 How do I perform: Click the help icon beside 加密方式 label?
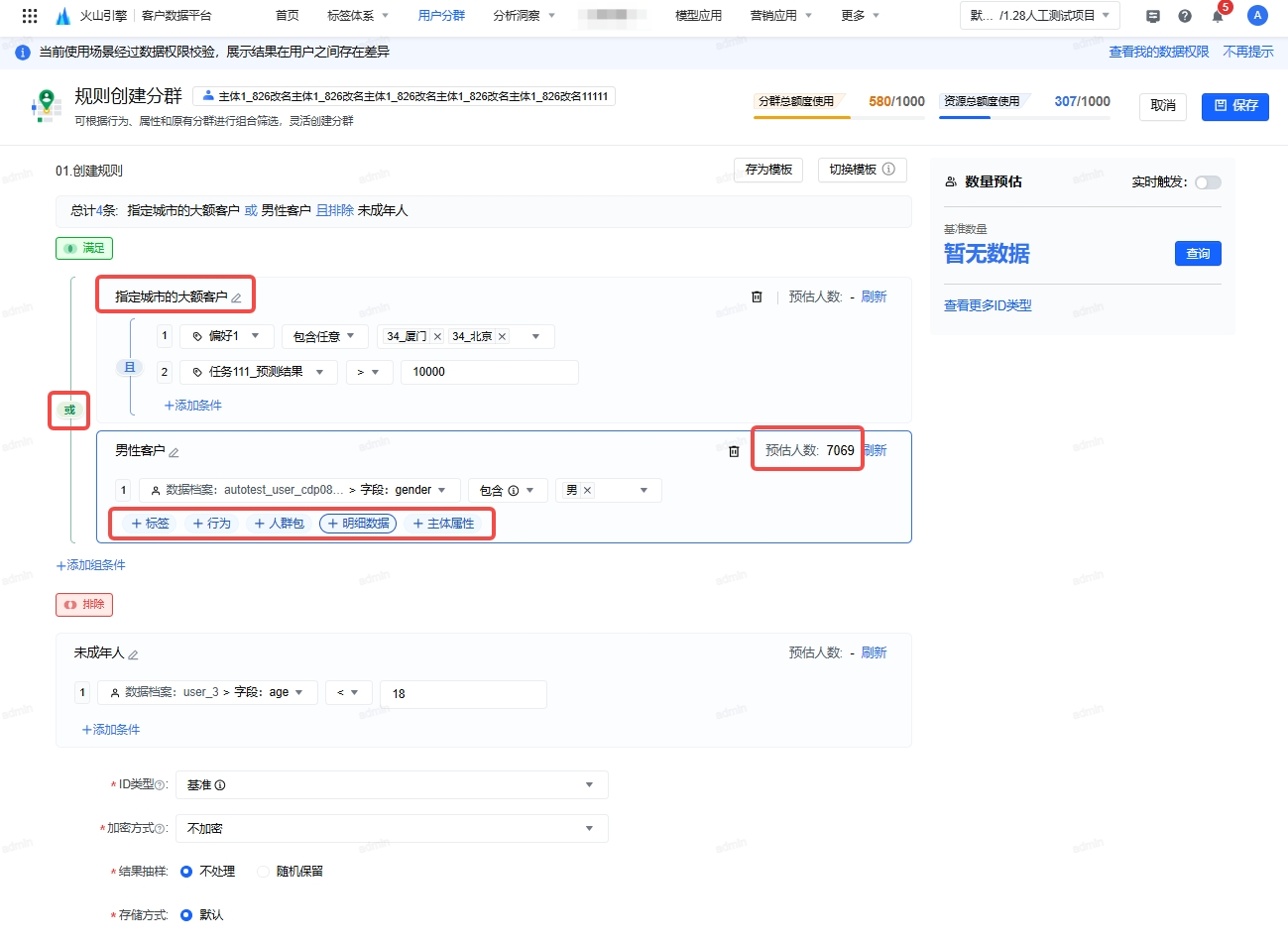tap(161, 829)
